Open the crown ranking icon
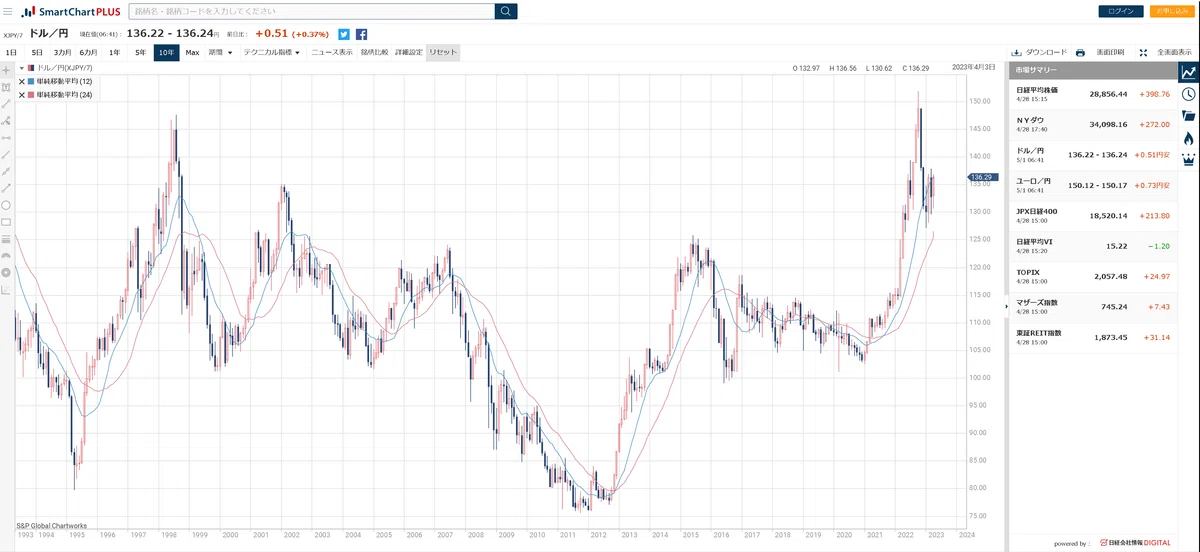This screenshot has height=552, width=1200. point(1188,160)
